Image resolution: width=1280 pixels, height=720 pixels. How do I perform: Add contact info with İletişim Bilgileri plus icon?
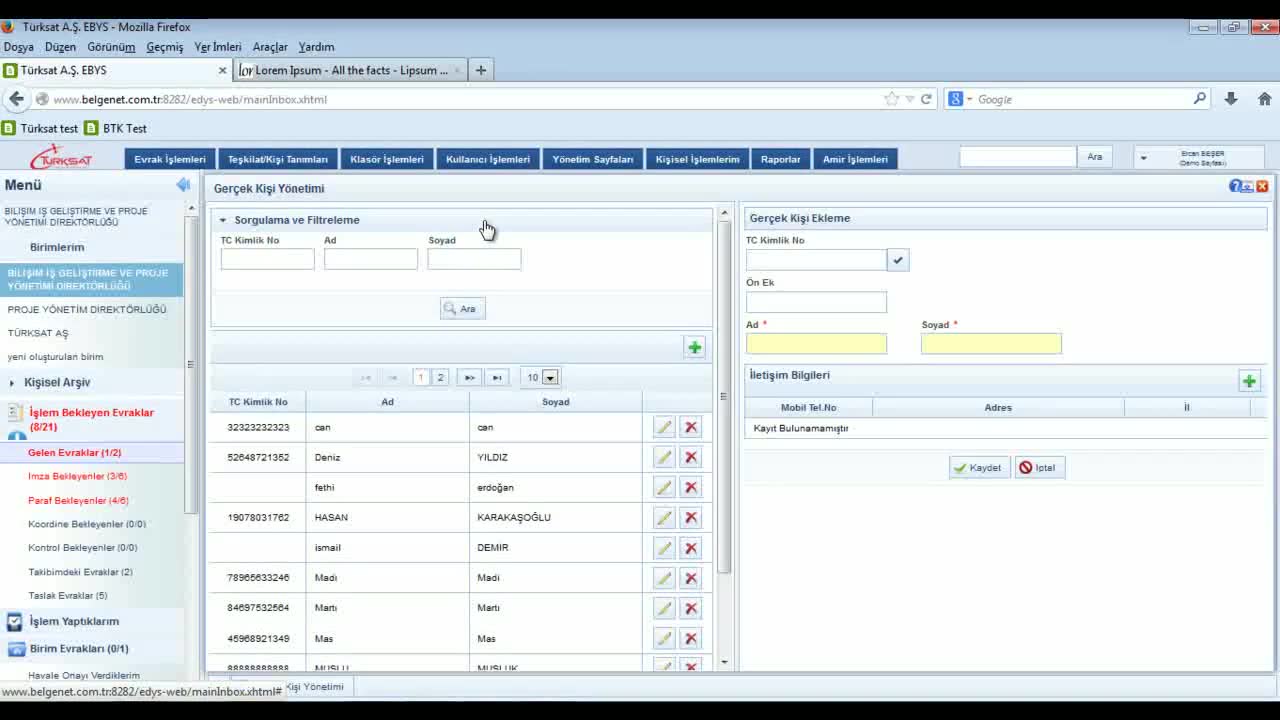[x=1249, y=381]
